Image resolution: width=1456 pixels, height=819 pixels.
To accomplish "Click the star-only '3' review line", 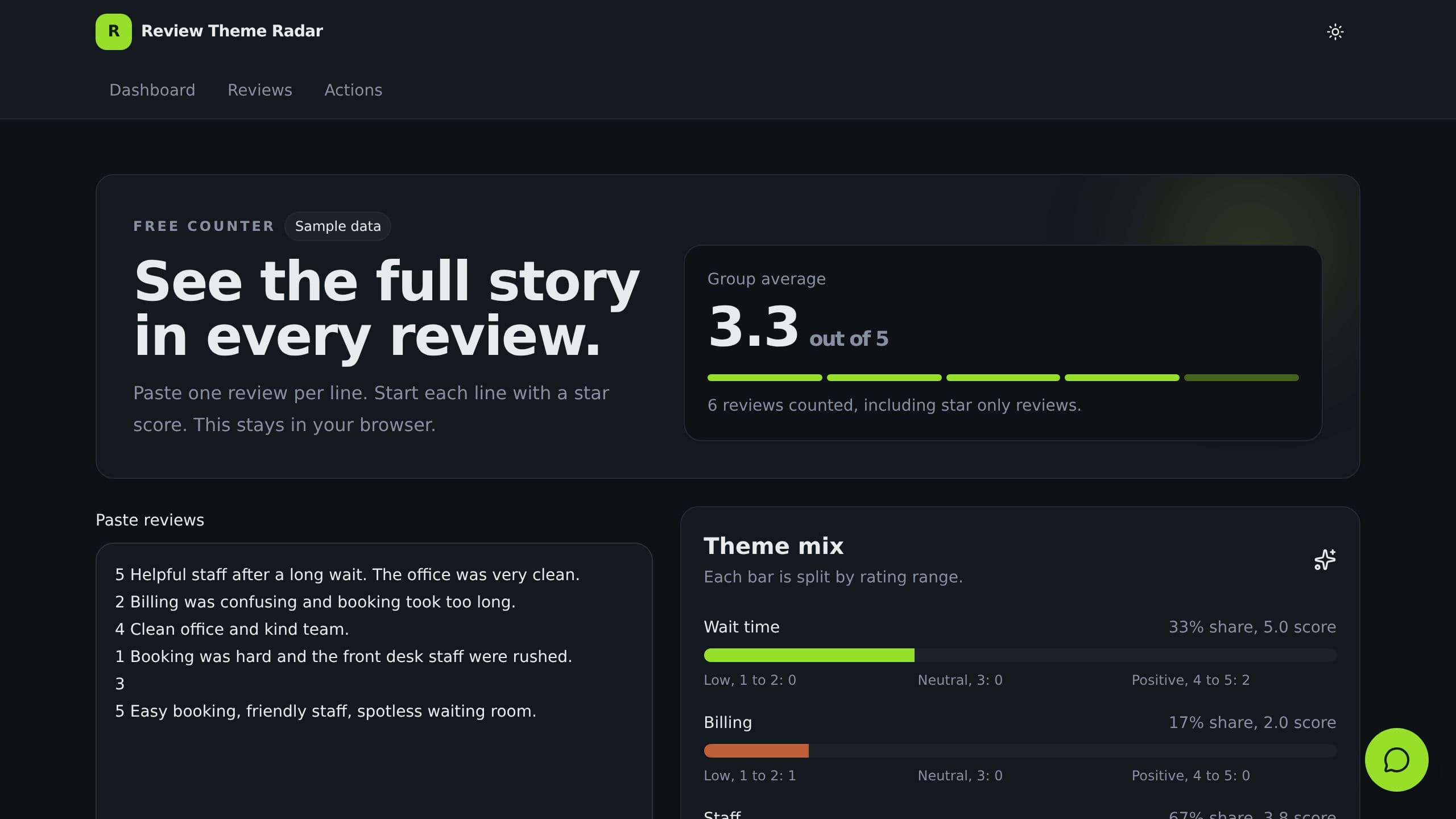I will pos(119,684).
